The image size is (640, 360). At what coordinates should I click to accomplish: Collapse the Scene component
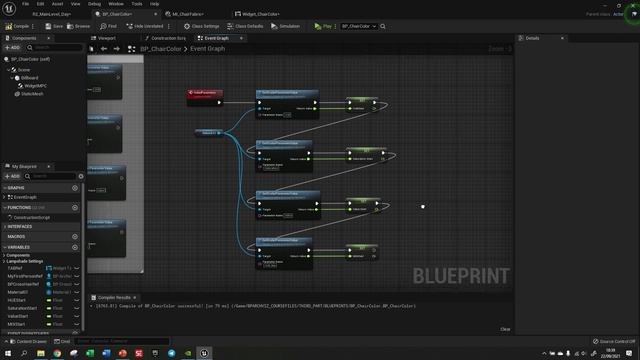point(8,70)
